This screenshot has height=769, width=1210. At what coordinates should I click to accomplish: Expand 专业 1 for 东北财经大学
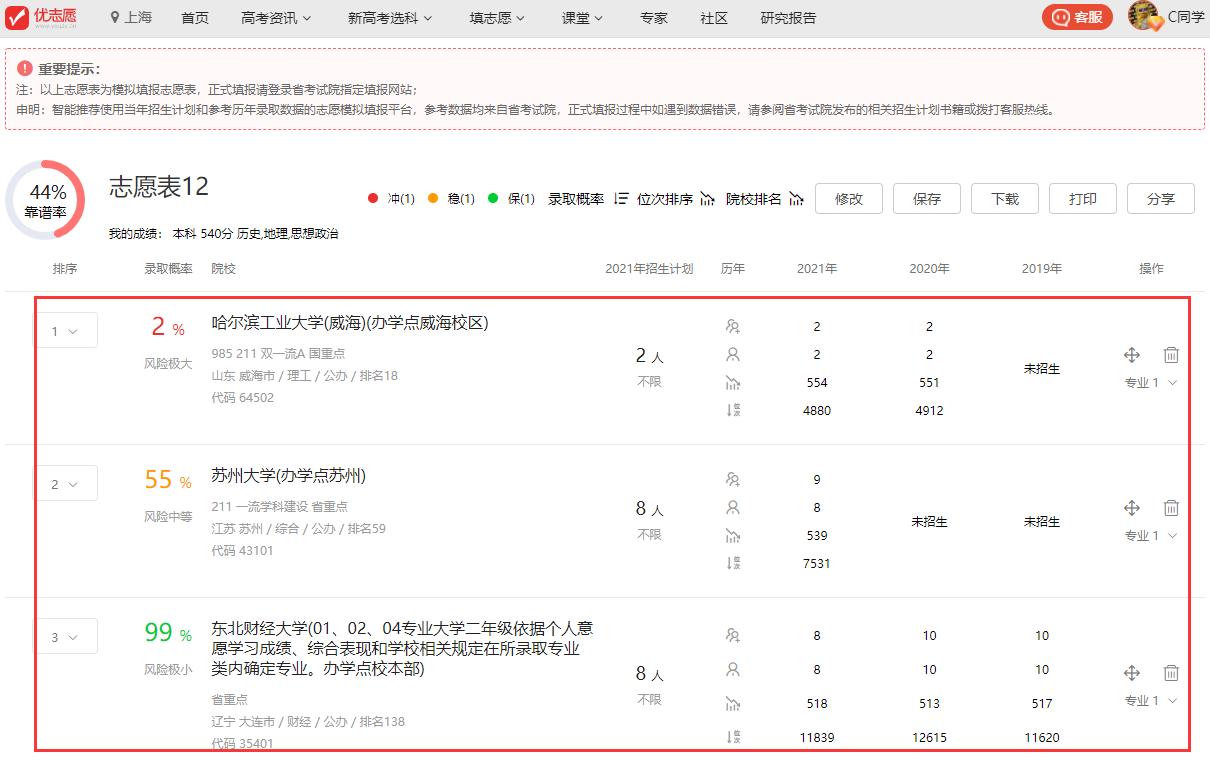coord(1151,700)
